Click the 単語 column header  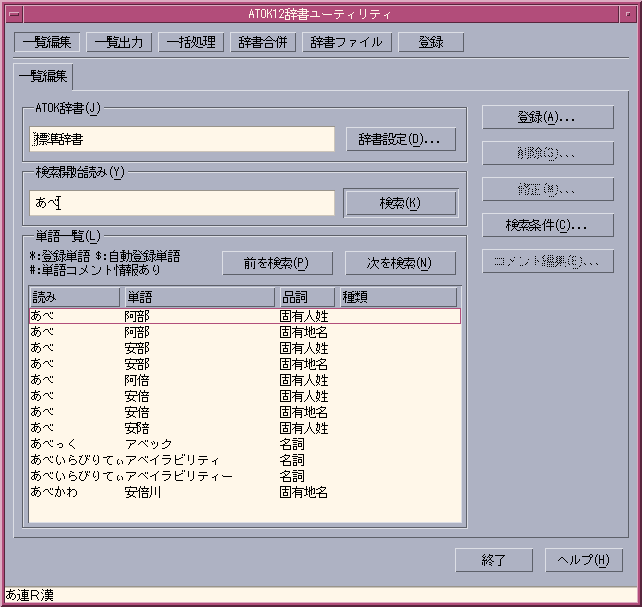point(200,297)
